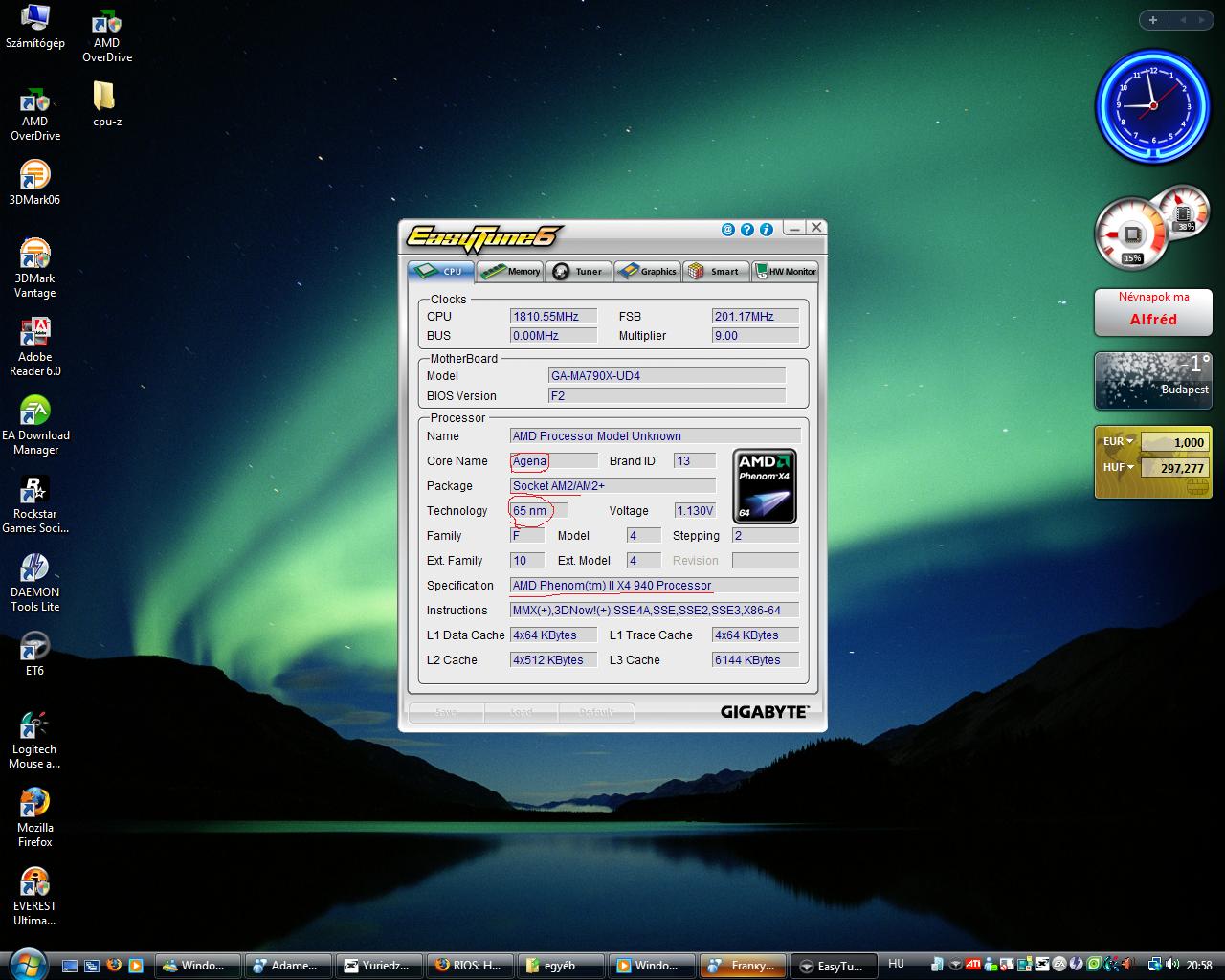Click the sidebar add gadget plus button
1225x980 pixels.
[x=1153, y=20]
